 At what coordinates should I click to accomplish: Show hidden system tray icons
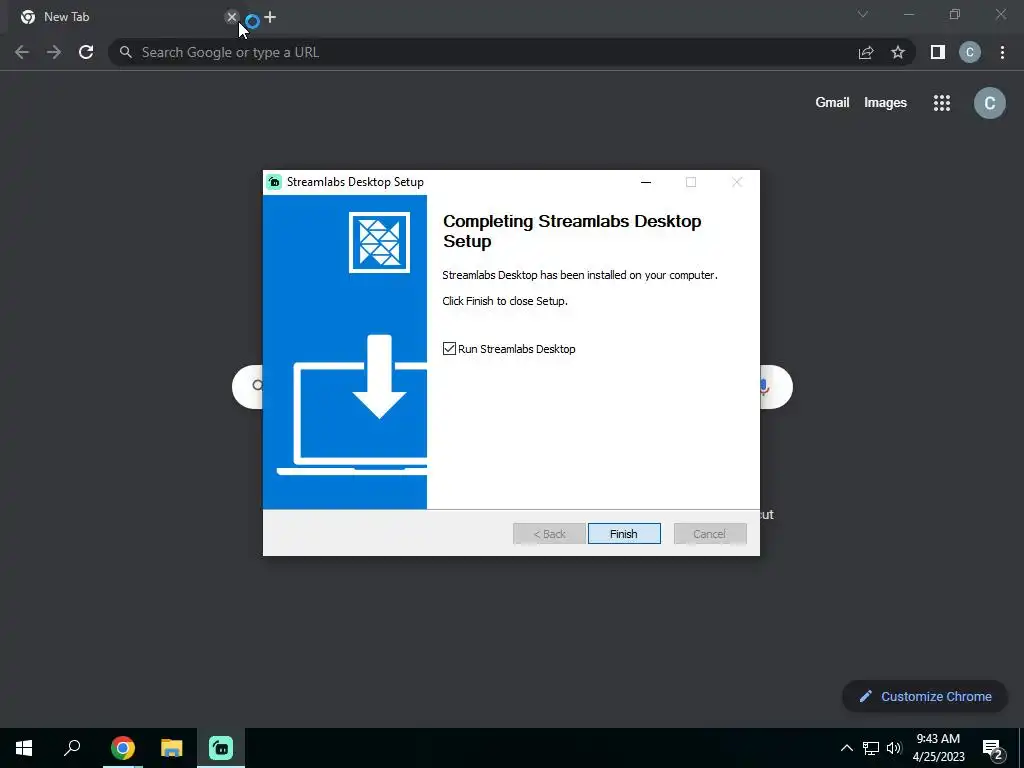846,748
